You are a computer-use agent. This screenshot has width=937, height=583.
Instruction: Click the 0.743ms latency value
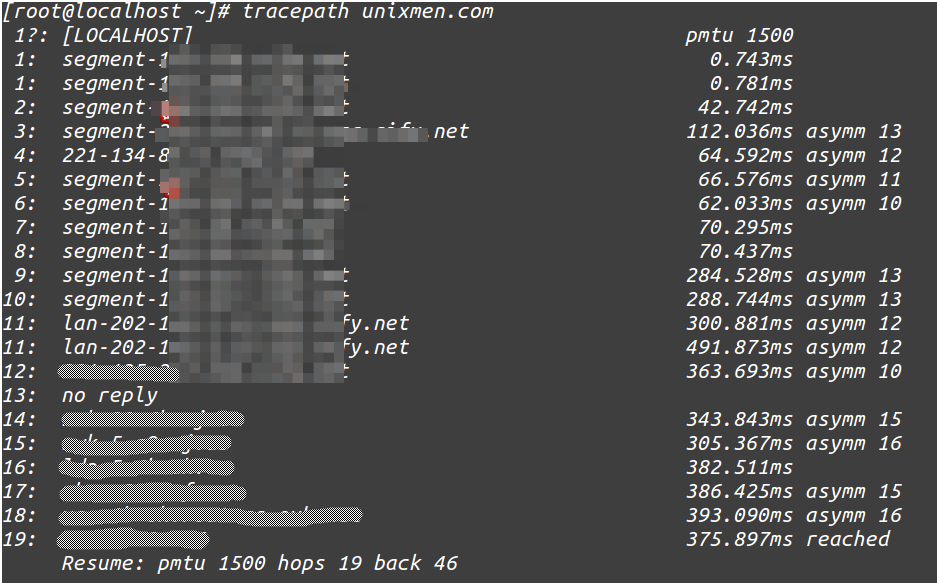(751, 59)
